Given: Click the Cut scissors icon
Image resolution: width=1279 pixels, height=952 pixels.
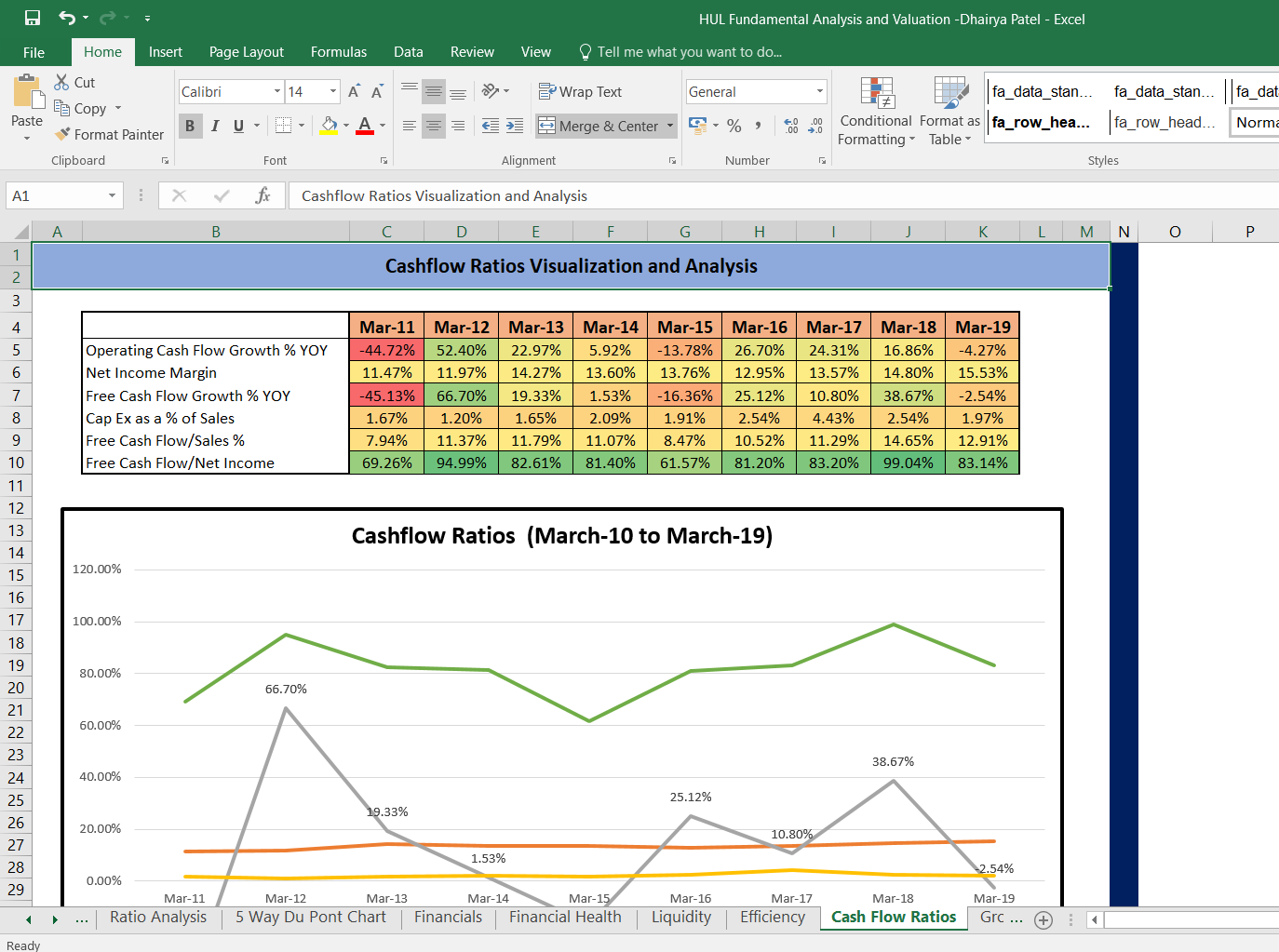Looking at the screenshot, I should 62,82.
